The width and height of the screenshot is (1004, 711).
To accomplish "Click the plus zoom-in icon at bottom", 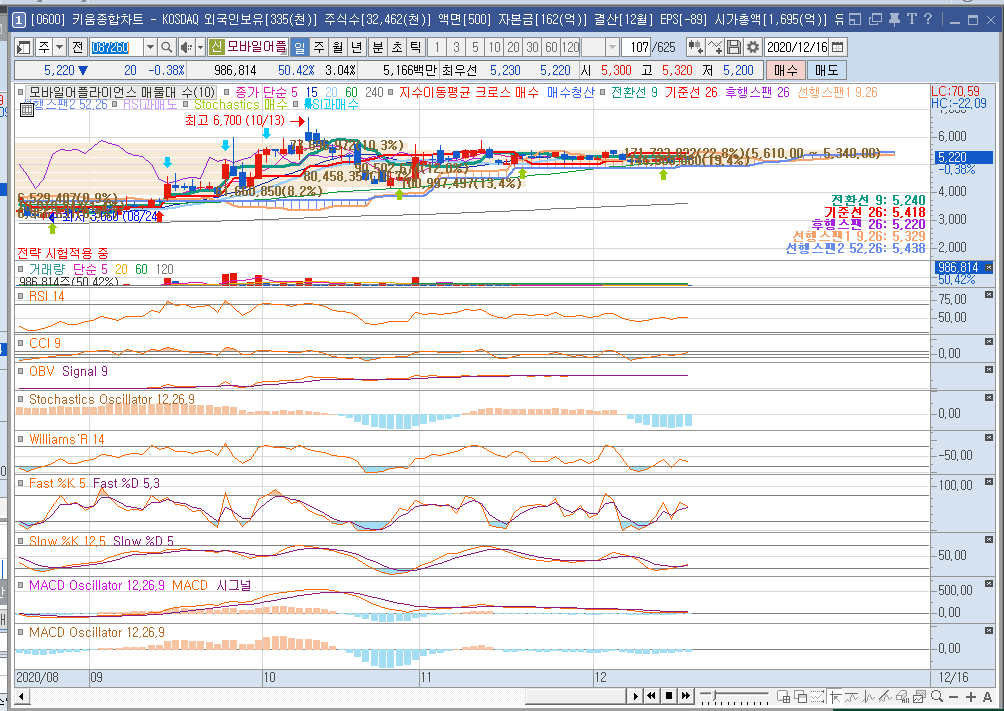I will [x=971, y=696].
